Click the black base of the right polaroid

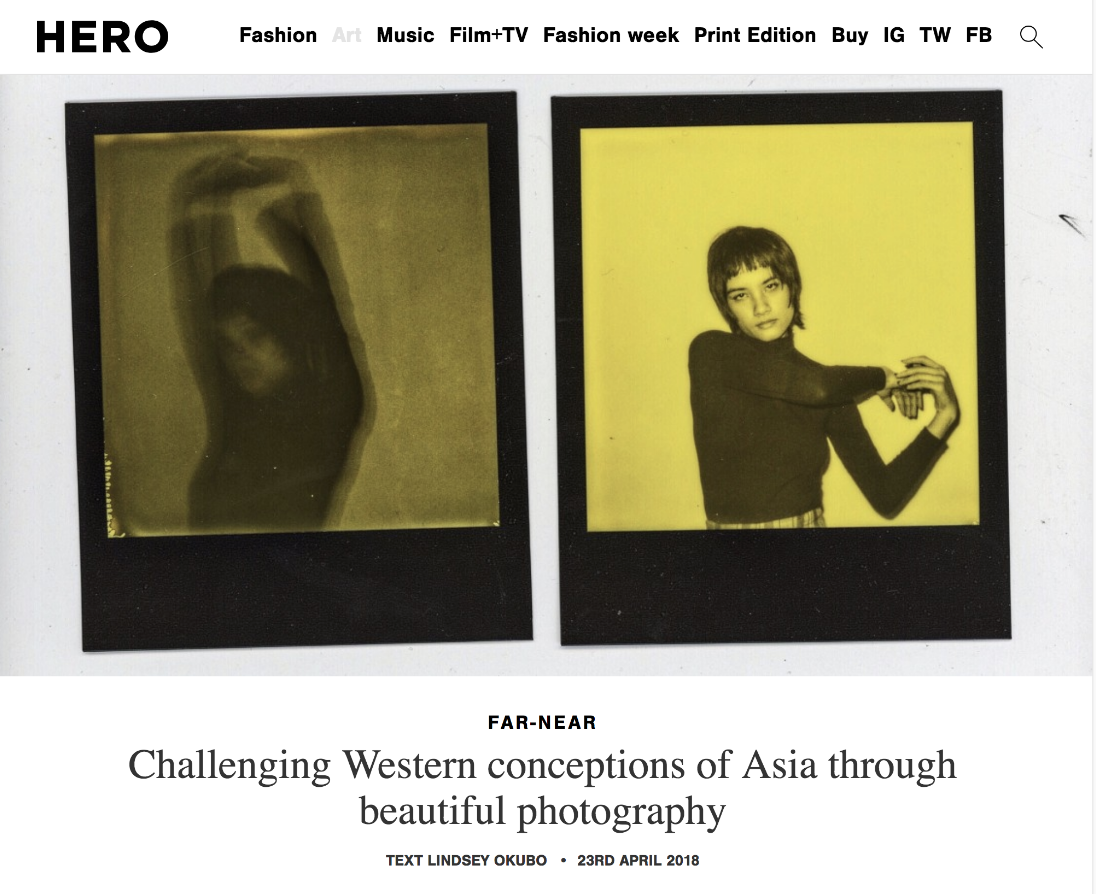click(x=786, y=586)
